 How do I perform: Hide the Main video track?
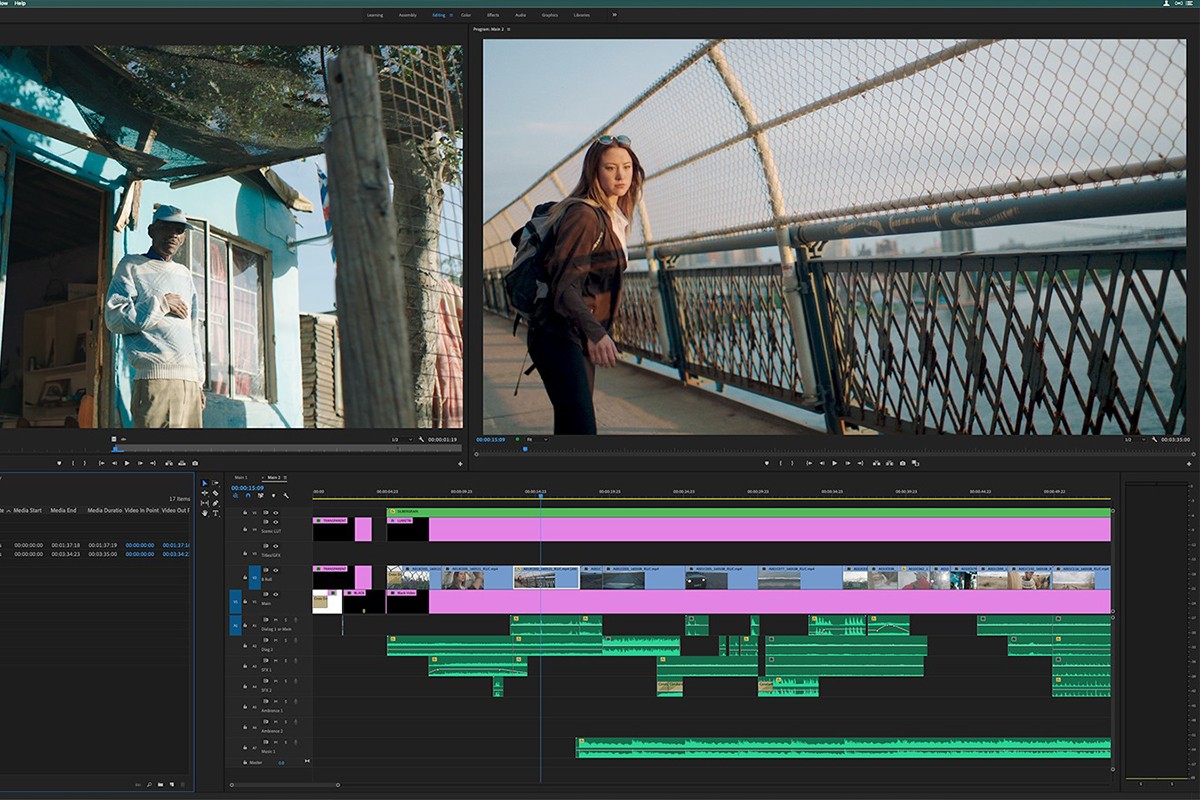point(276,594)
